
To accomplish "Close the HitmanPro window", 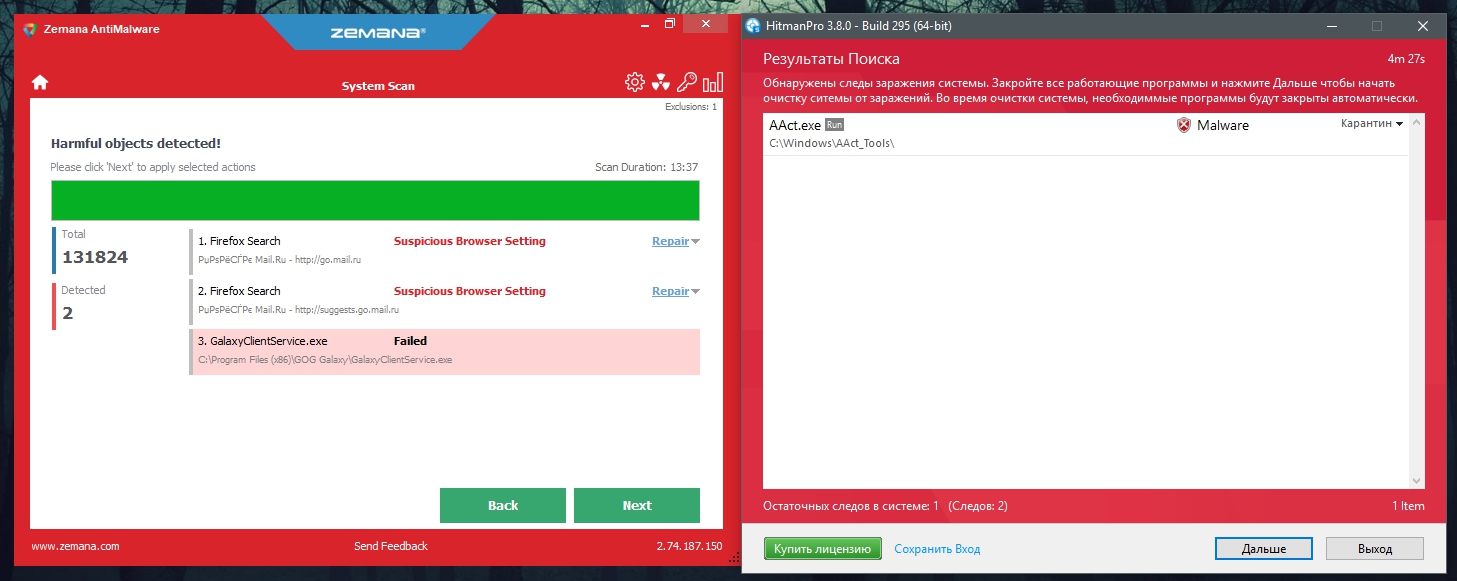I will pyautogui.click(x=1421, y=25).
